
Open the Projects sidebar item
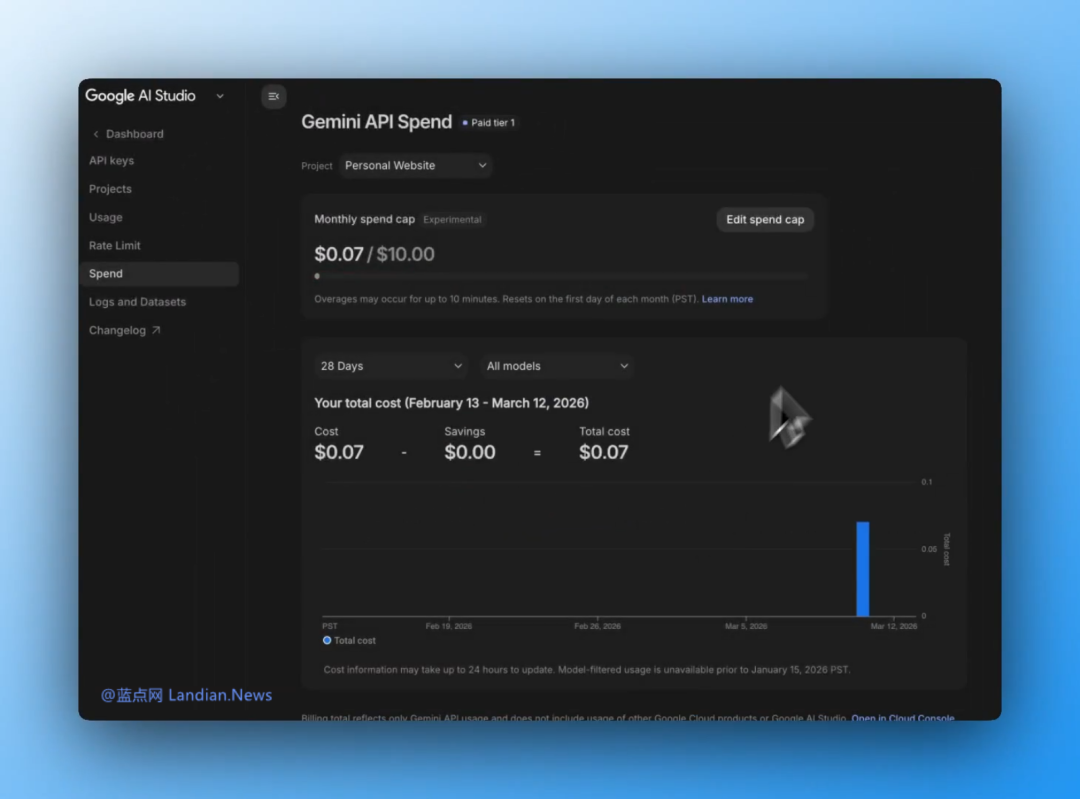pos(110,189)
